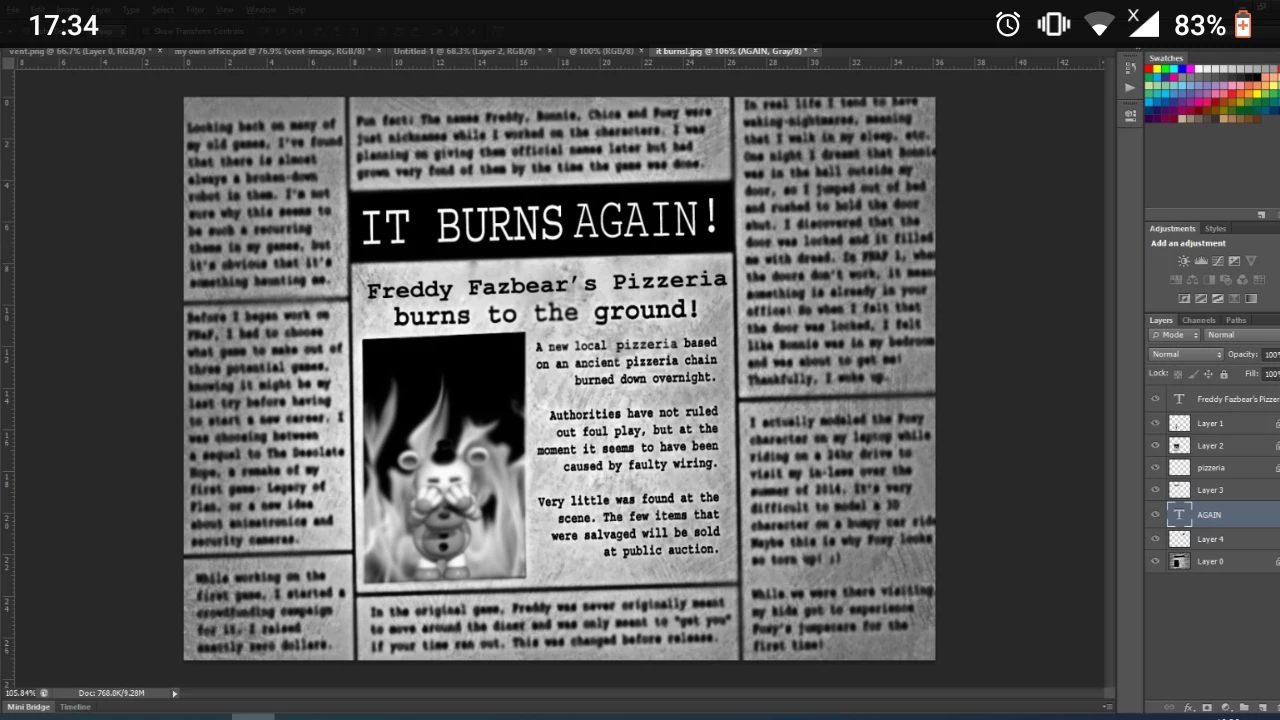Switch to it burns!.jpg document tab

pyautogui.click(x=732, y=51)
